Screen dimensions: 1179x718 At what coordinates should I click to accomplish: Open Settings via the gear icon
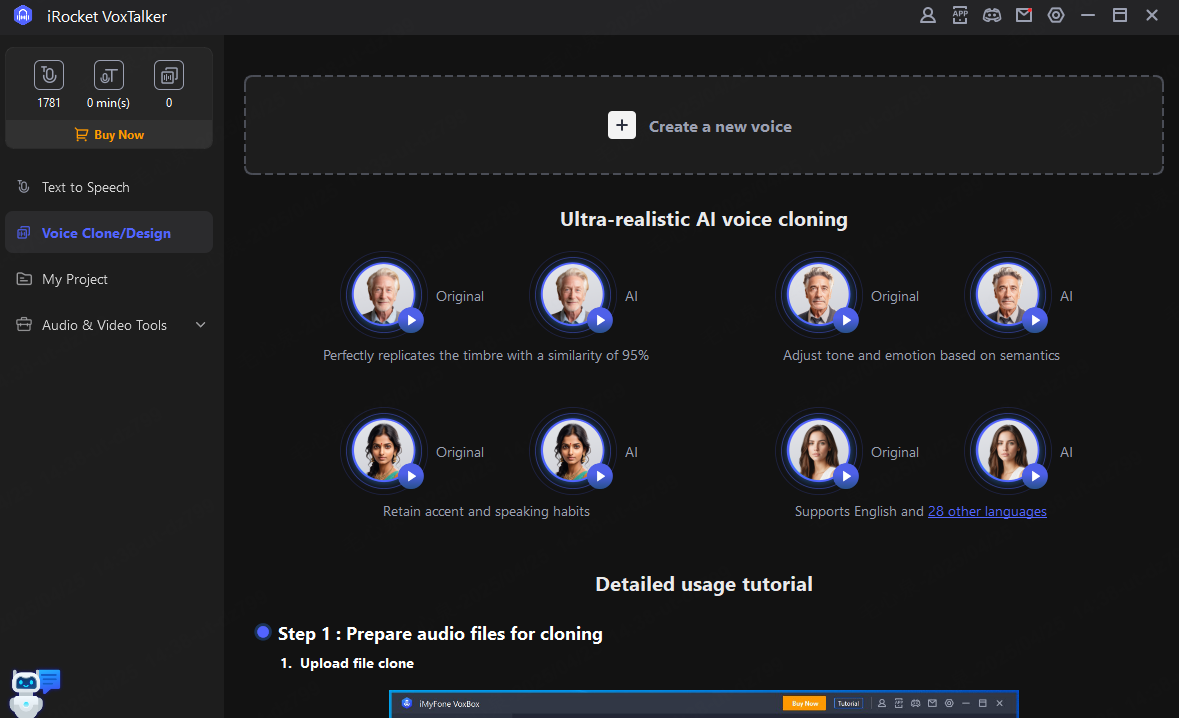click(1056, 15)
